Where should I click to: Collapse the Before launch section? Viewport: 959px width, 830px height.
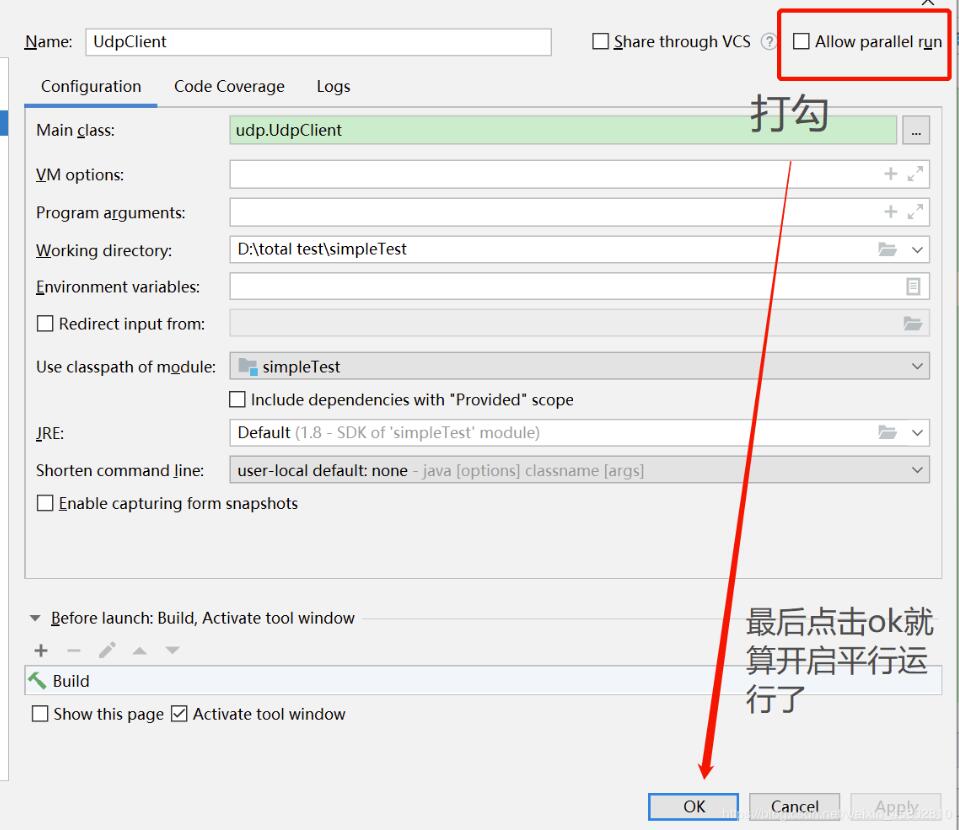coord(35,618)
